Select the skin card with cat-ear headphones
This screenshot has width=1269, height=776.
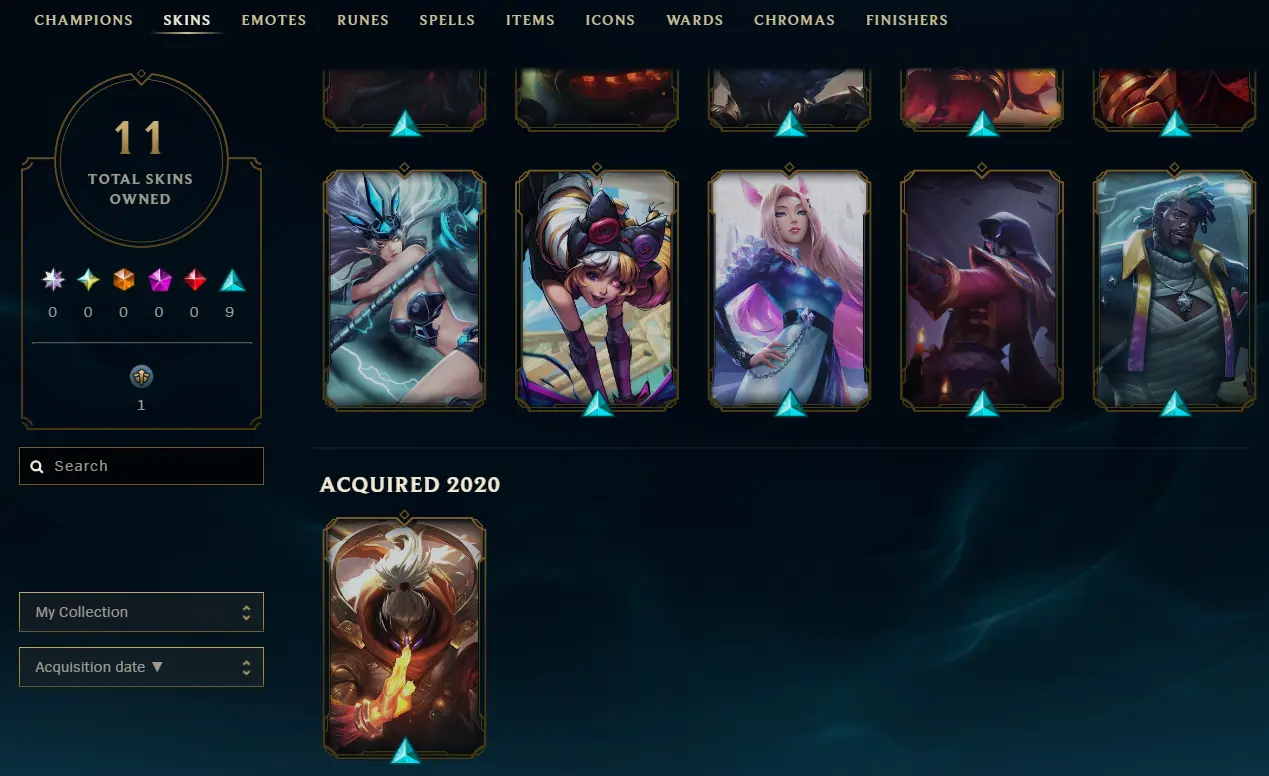click(597, 290)
